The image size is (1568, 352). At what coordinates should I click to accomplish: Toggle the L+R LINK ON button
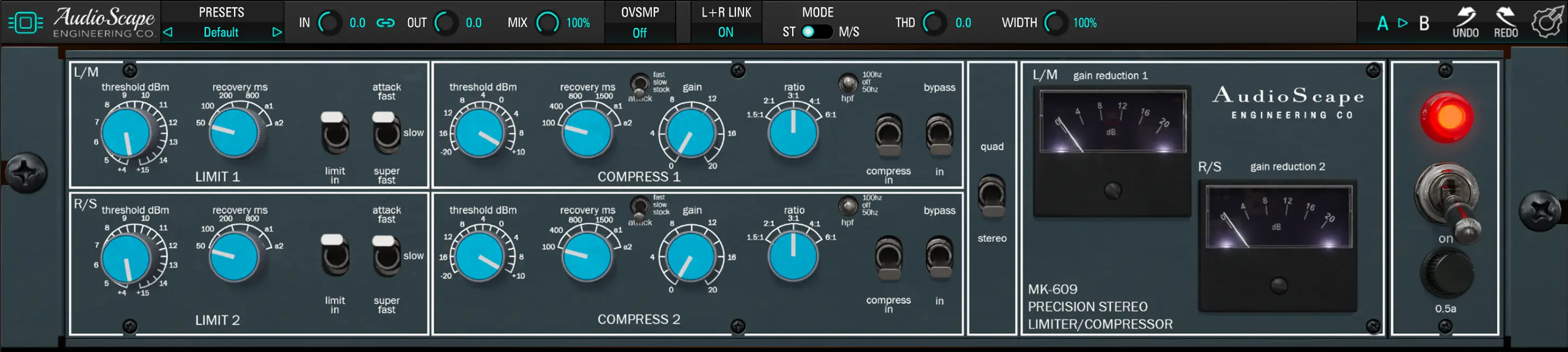(726, 33)
